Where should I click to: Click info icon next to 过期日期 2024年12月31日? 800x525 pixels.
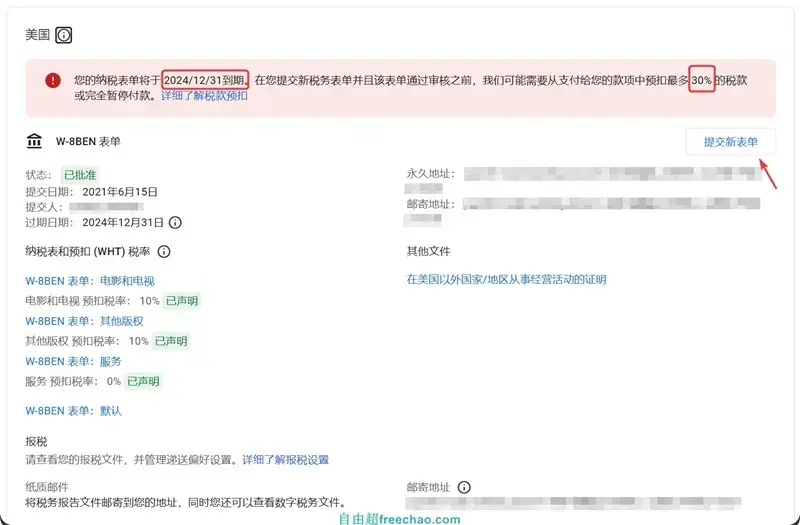tap(175, 222)
